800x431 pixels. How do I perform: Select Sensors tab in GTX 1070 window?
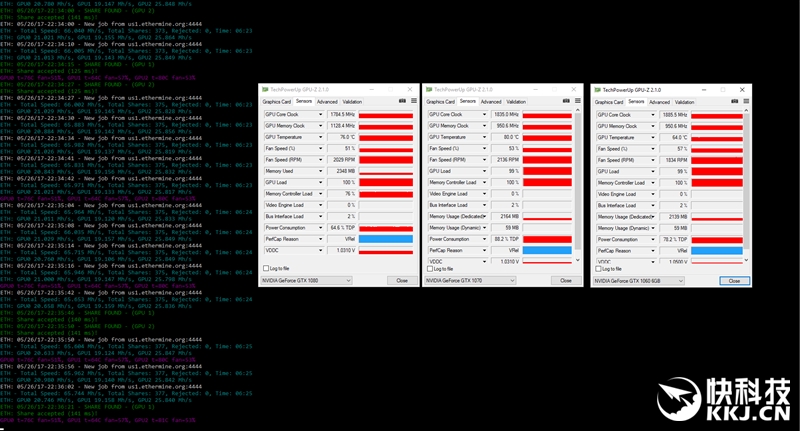[468, 101]
